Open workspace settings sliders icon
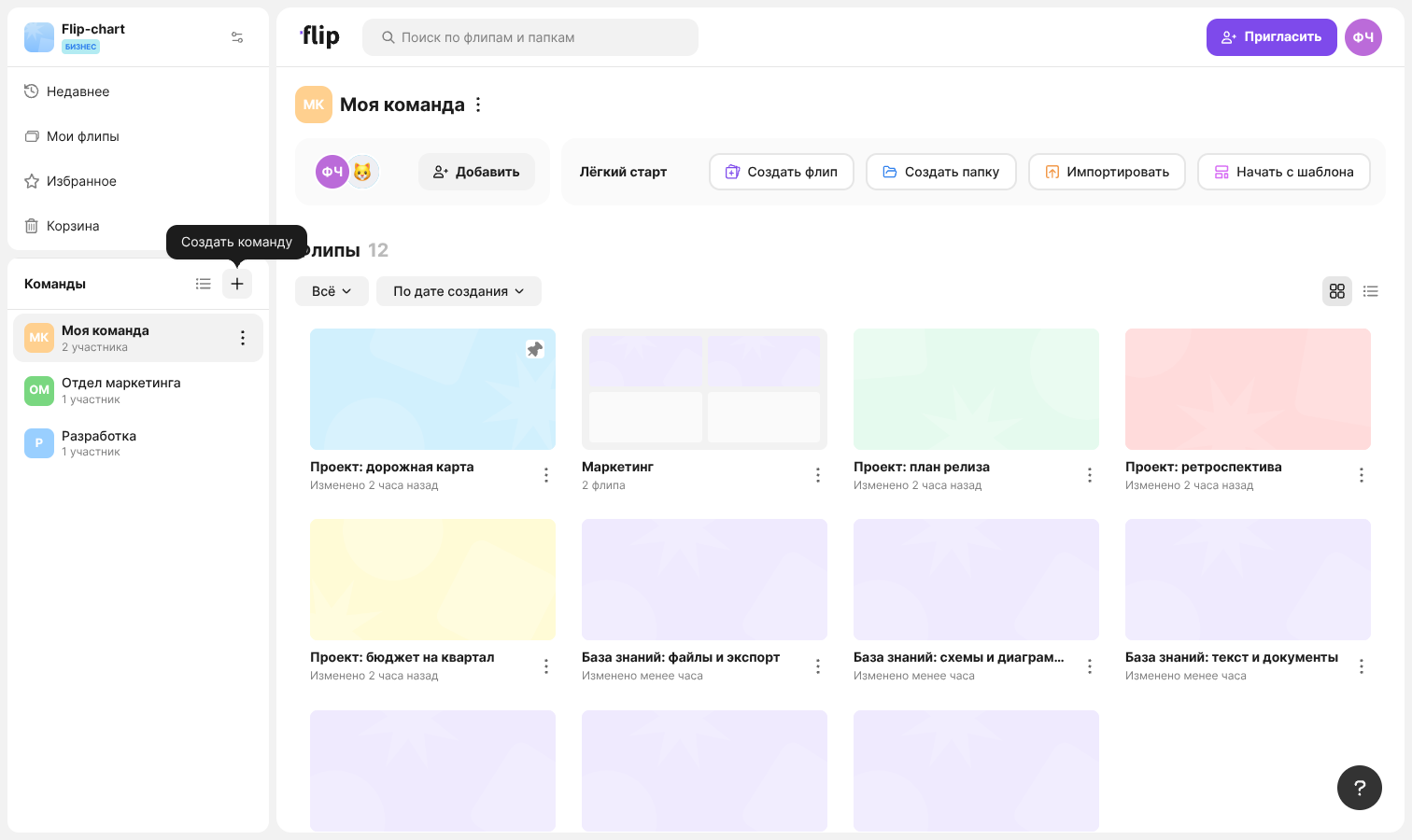Screen dimensions: 1412x840 237,37
